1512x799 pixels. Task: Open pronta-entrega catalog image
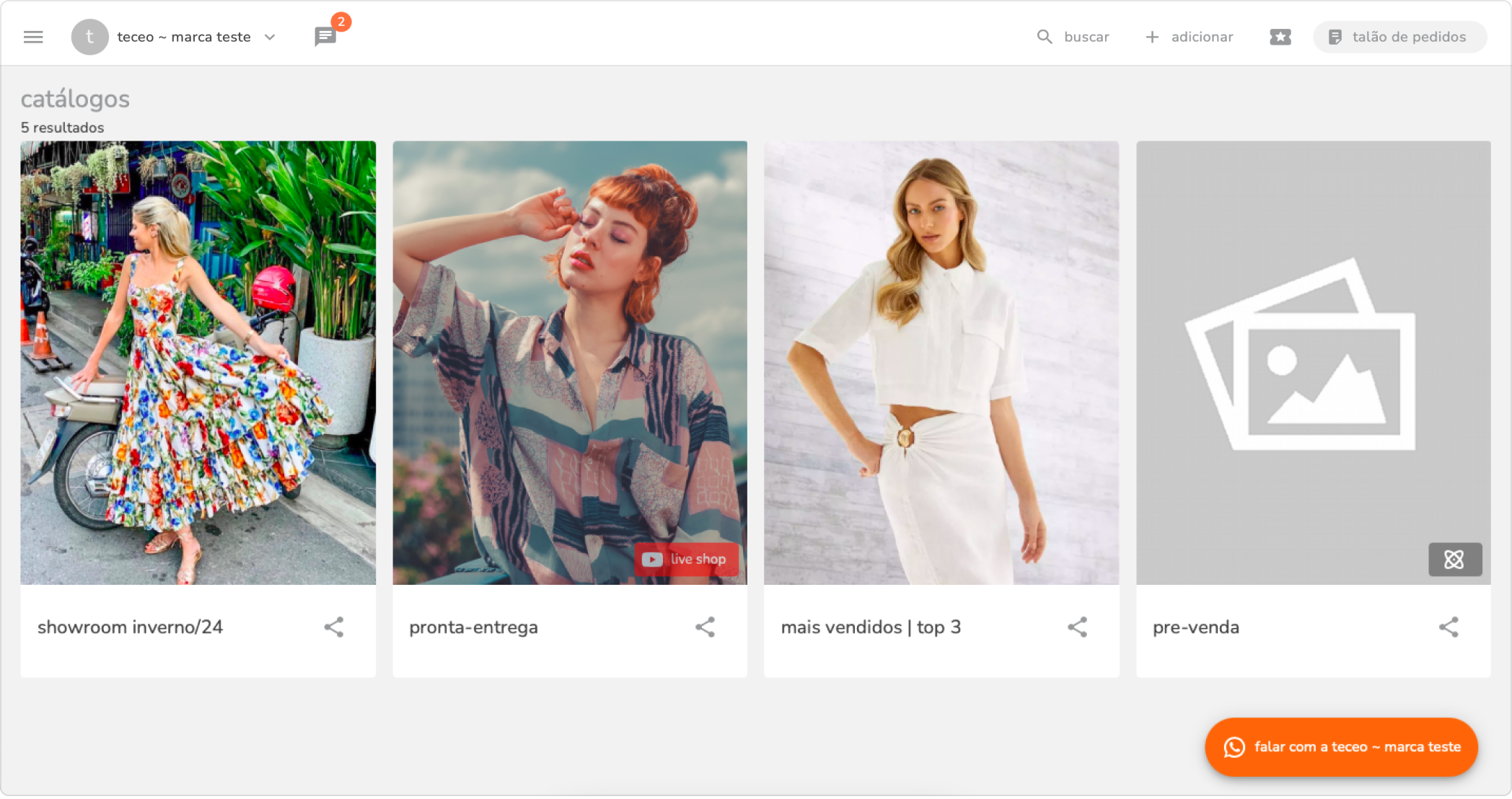click(x=569, y=346)
